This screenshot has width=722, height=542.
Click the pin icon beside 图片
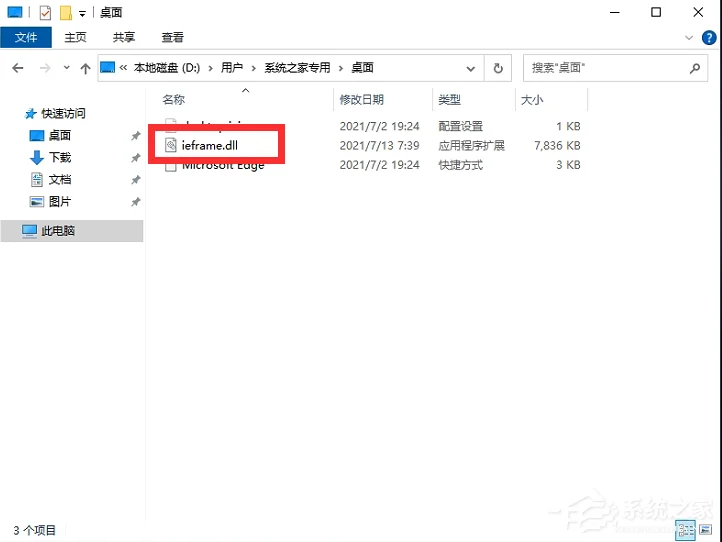(135, 202)
